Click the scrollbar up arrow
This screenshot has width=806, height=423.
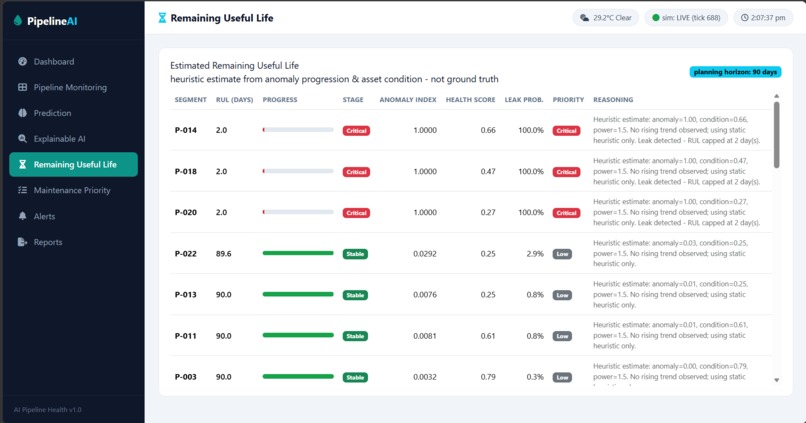point(776,96)
